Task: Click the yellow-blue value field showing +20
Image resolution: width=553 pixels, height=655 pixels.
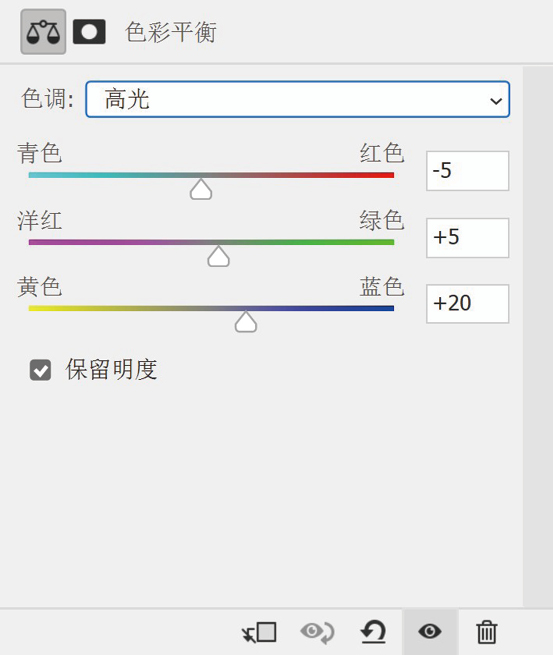Action: tap(467, 304)
